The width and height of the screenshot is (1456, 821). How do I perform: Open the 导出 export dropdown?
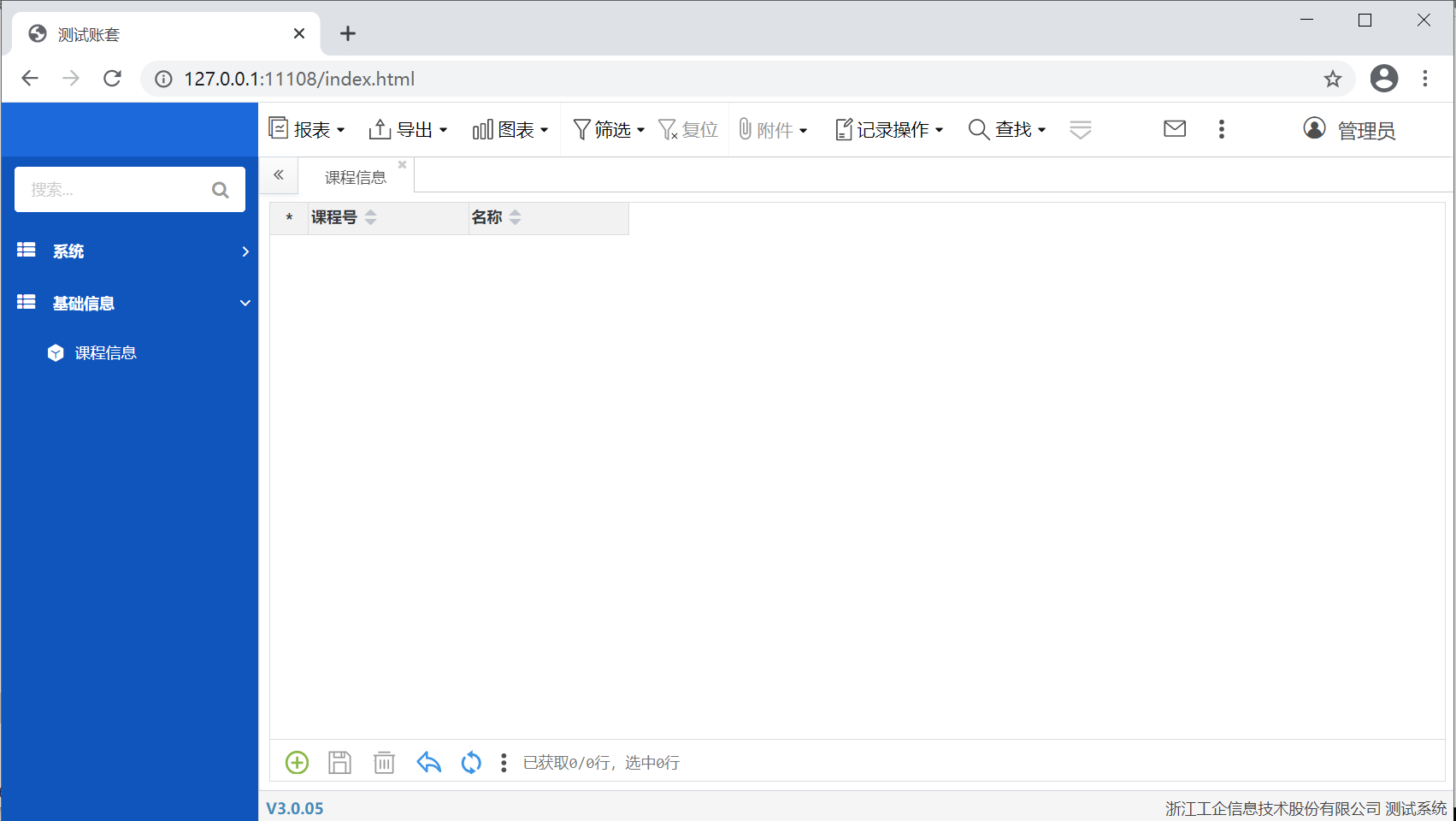(408, 129)
